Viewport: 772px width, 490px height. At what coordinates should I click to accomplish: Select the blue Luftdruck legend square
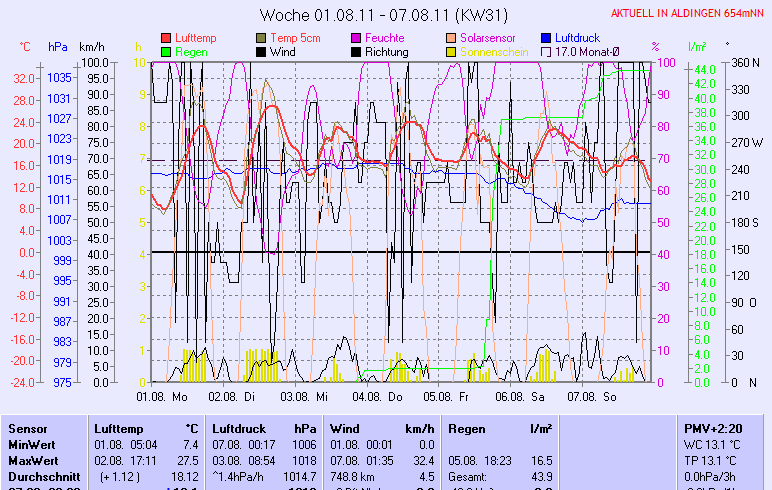click(547, 37)
